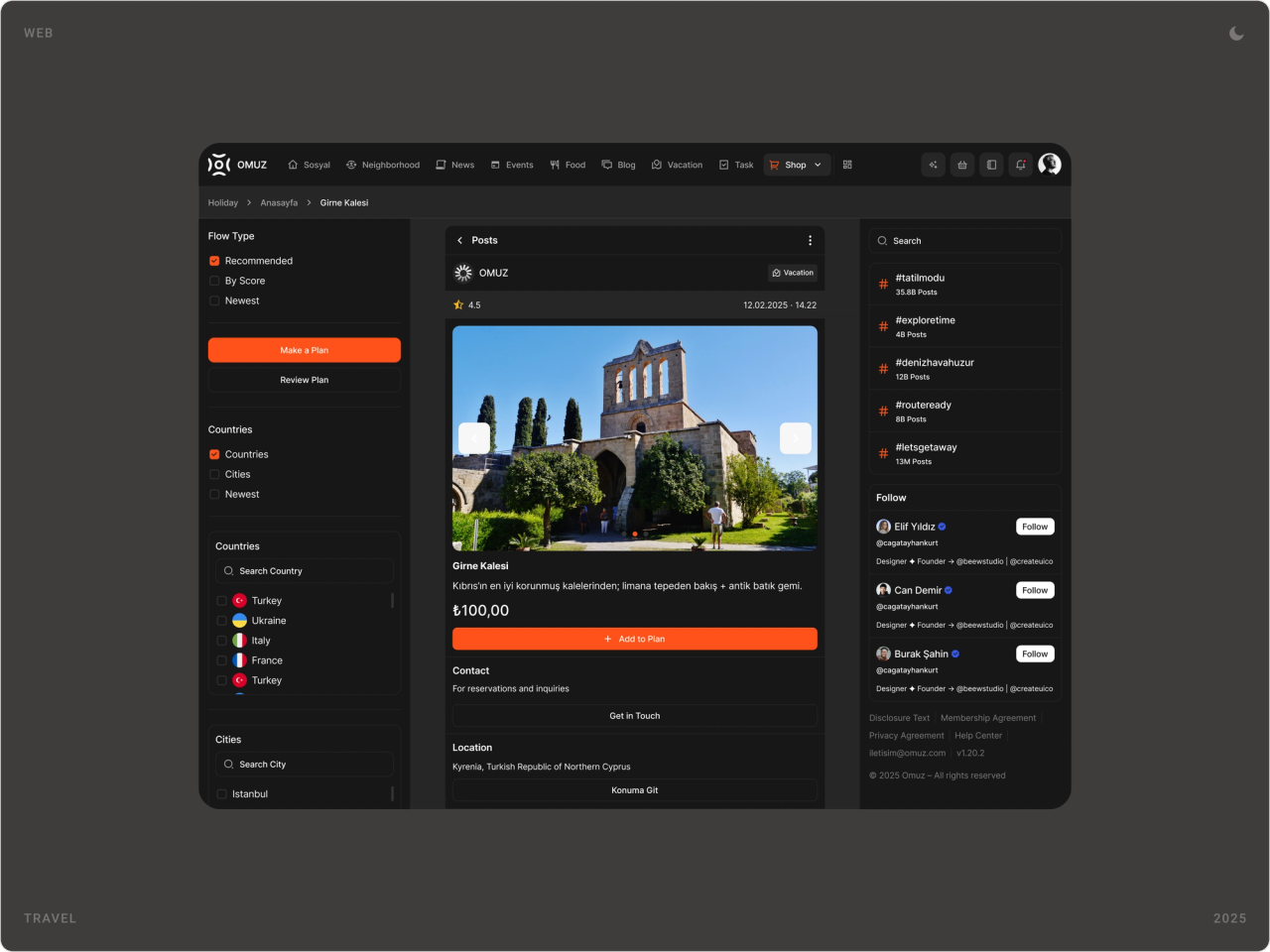Open the user profile avatar

click(1050, 165)
